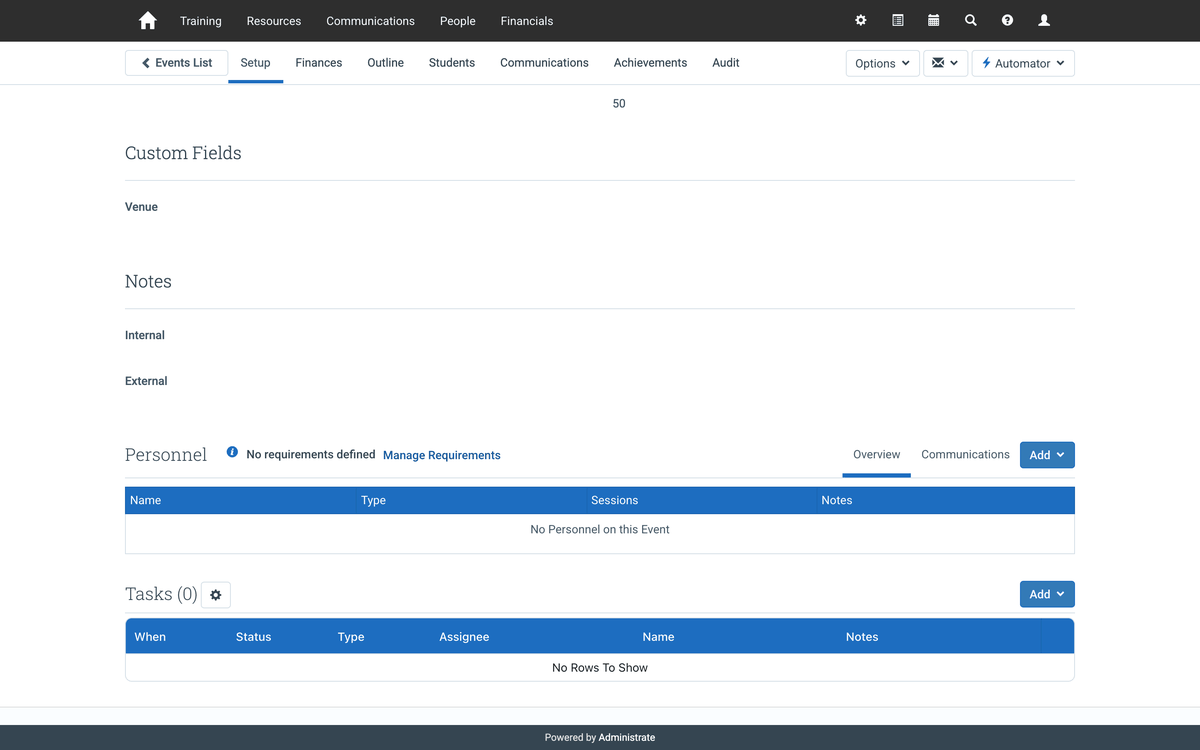Click the External notes label

(146, 381)
